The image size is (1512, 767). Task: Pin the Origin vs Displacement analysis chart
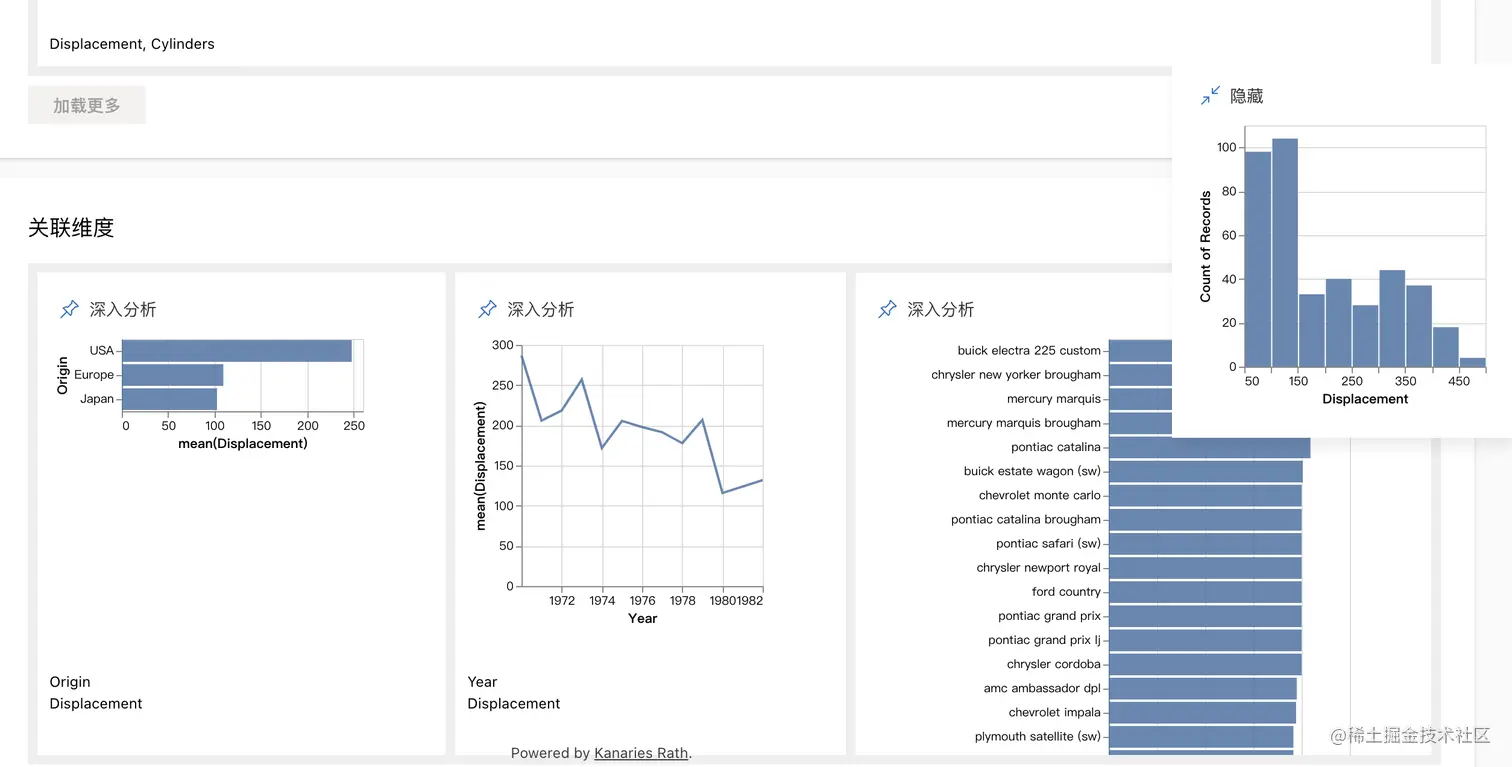(x=69, y=309)
